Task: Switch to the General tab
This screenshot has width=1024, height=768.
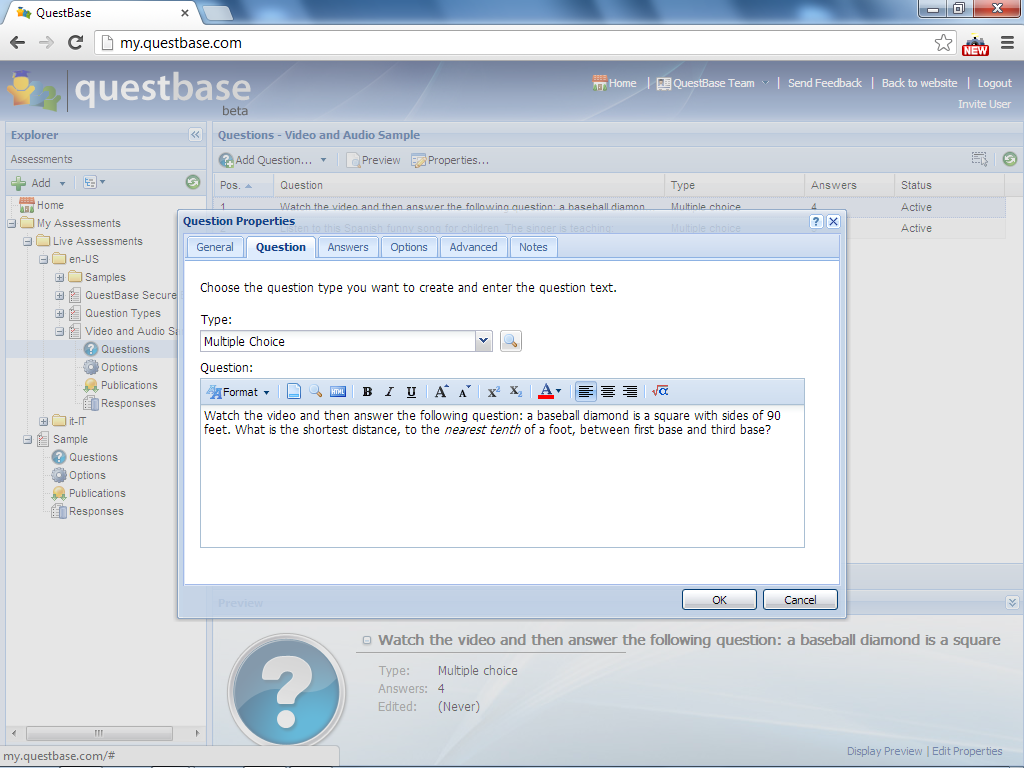Action: point(215,247)
